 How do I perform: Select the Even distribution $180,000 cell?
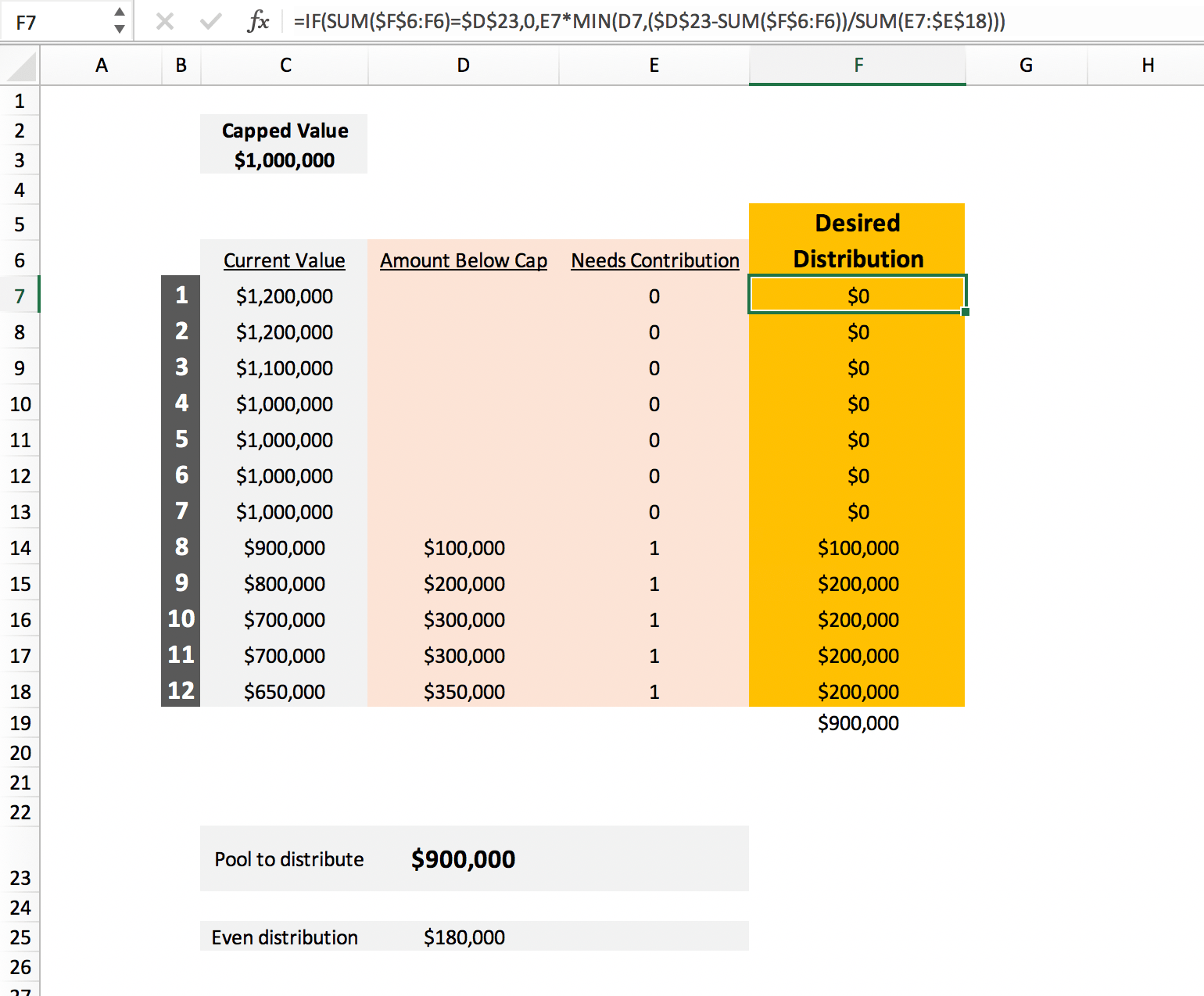coord(463,937)
